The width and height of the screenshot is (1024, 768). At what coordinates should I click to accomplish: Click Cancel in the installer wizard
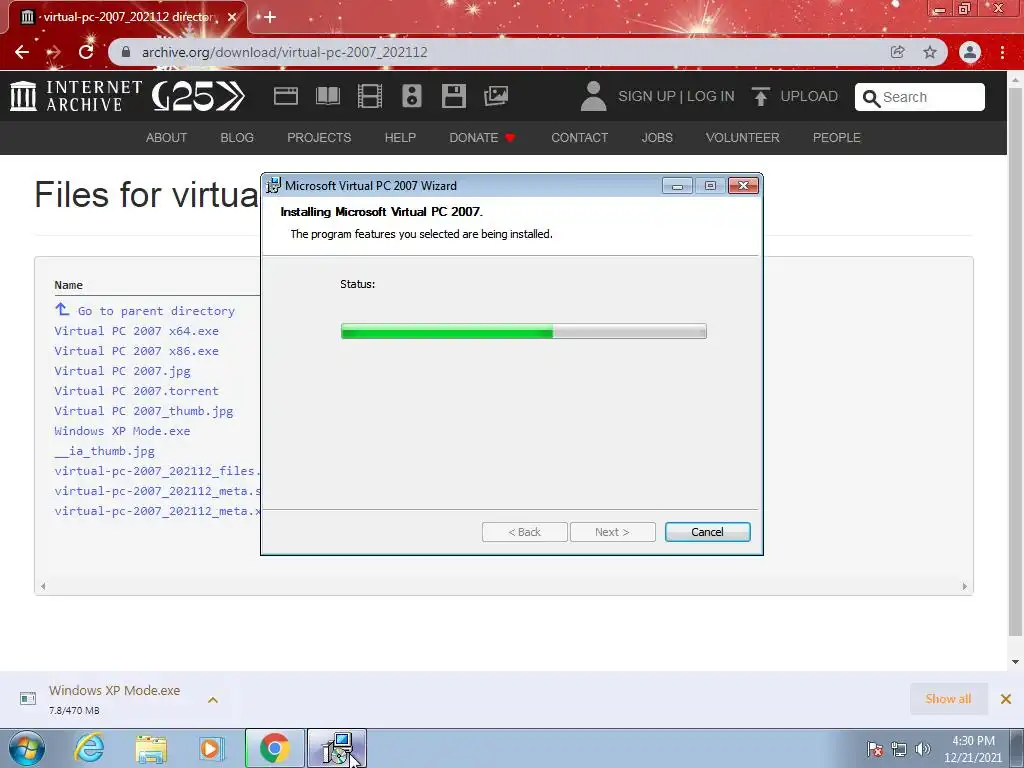tap(707, 532)
